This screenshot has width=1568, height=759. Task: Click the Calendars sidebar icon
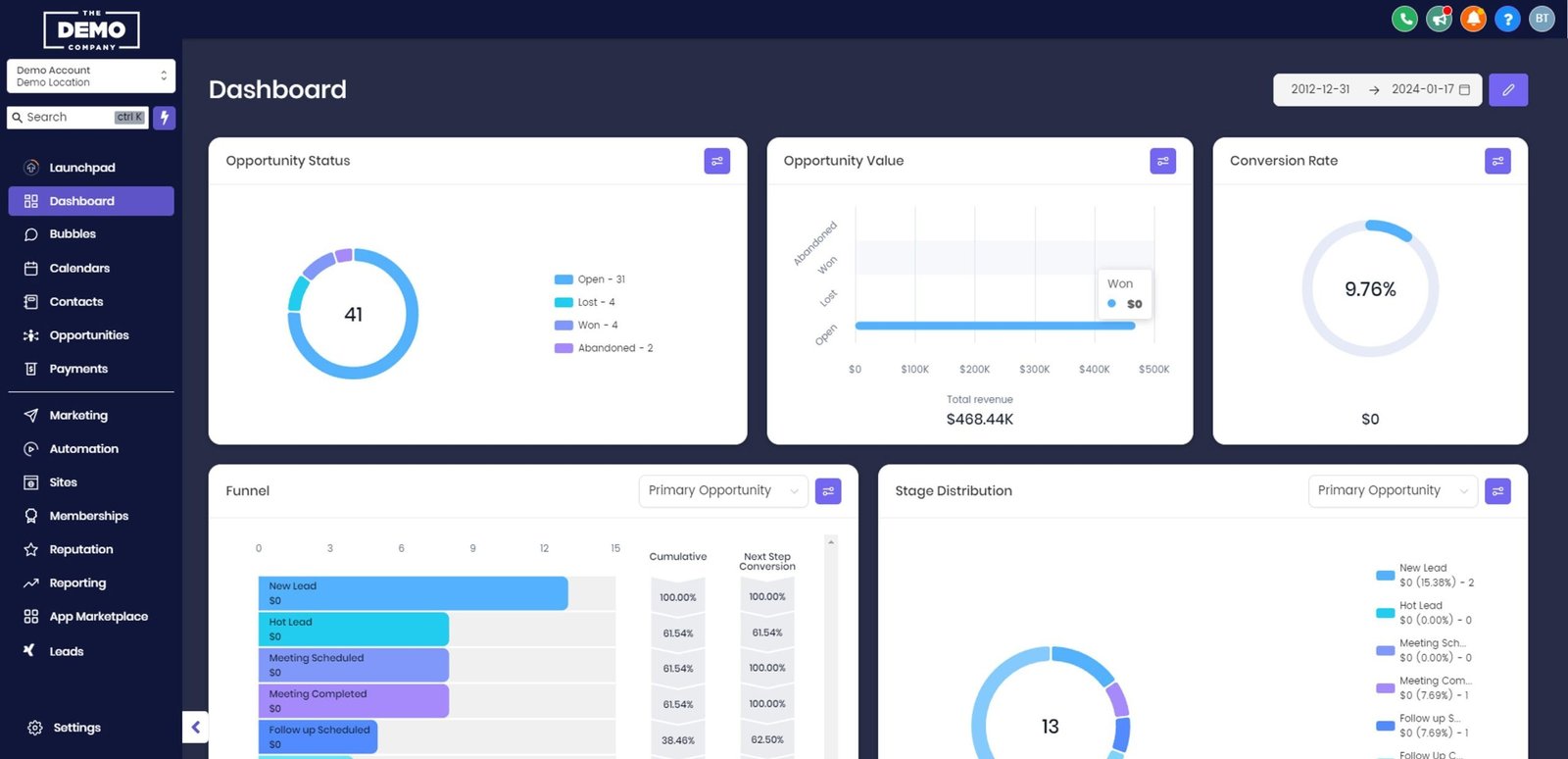(x=31, y=268)
